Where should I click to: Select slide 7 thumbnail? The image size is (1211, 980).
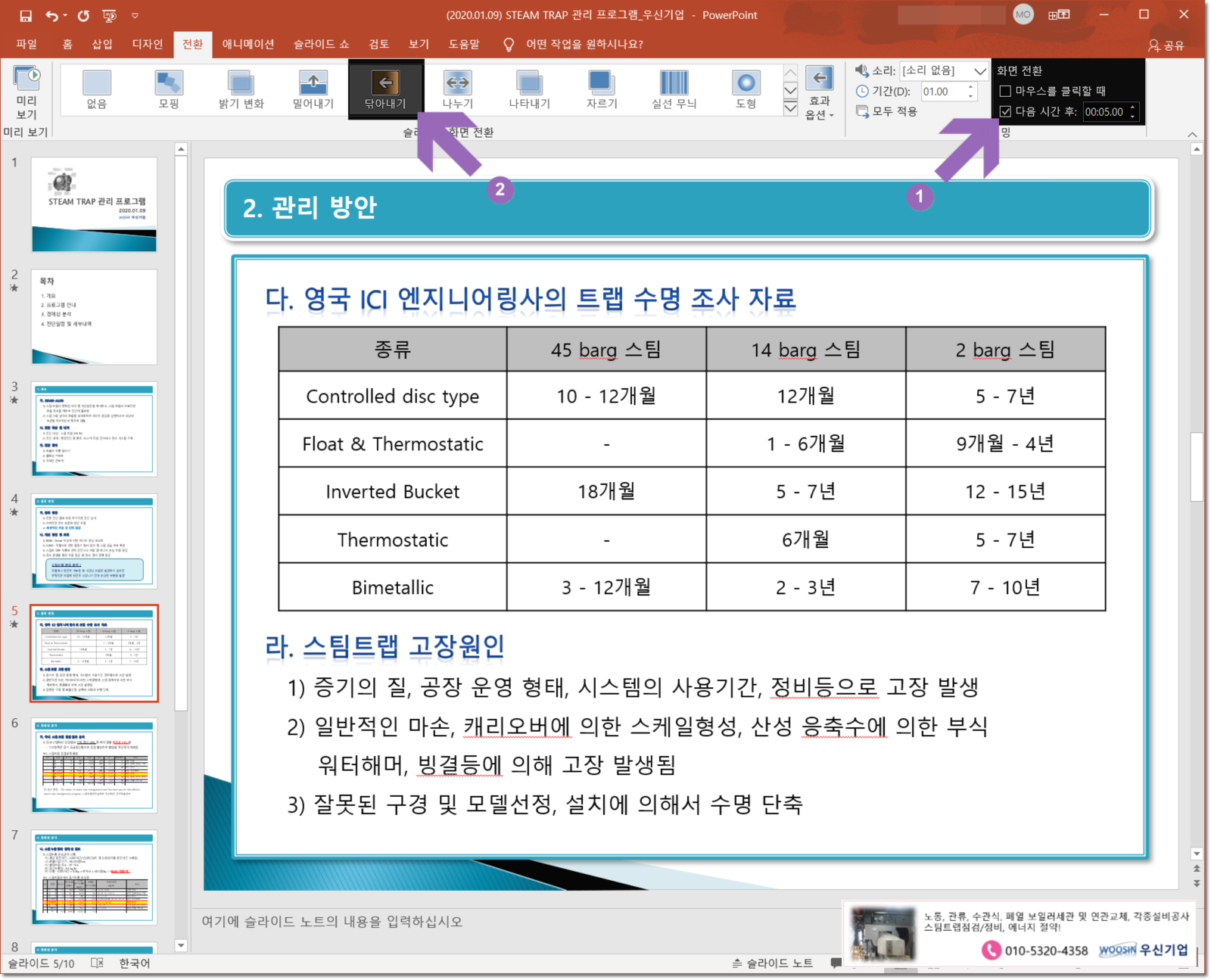click(94, 877)
